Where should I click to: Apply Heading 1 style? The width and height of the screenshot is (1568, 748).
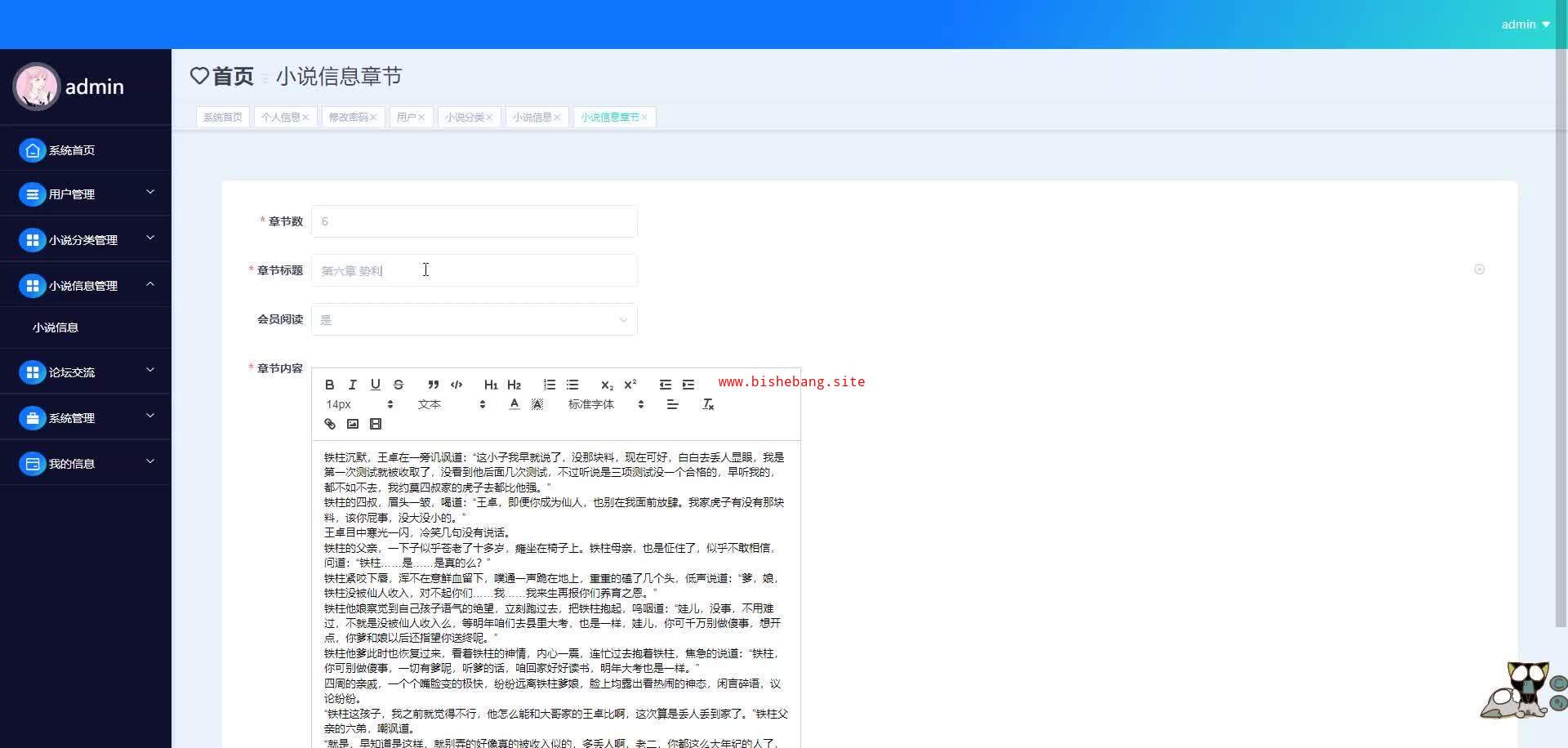491,385
